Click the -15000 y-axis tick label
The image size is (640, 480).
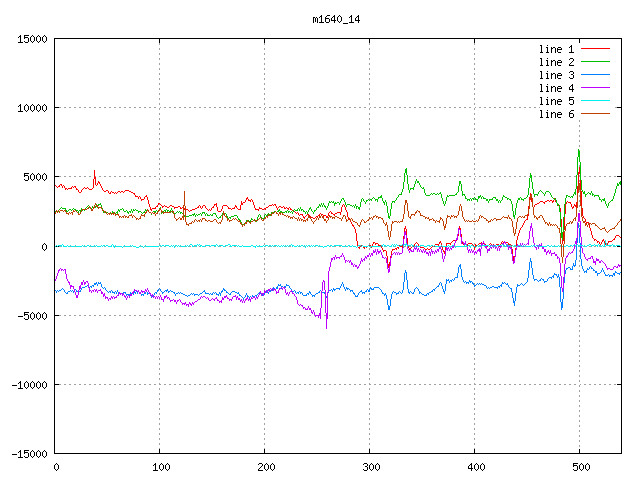(x=29, y=453)
